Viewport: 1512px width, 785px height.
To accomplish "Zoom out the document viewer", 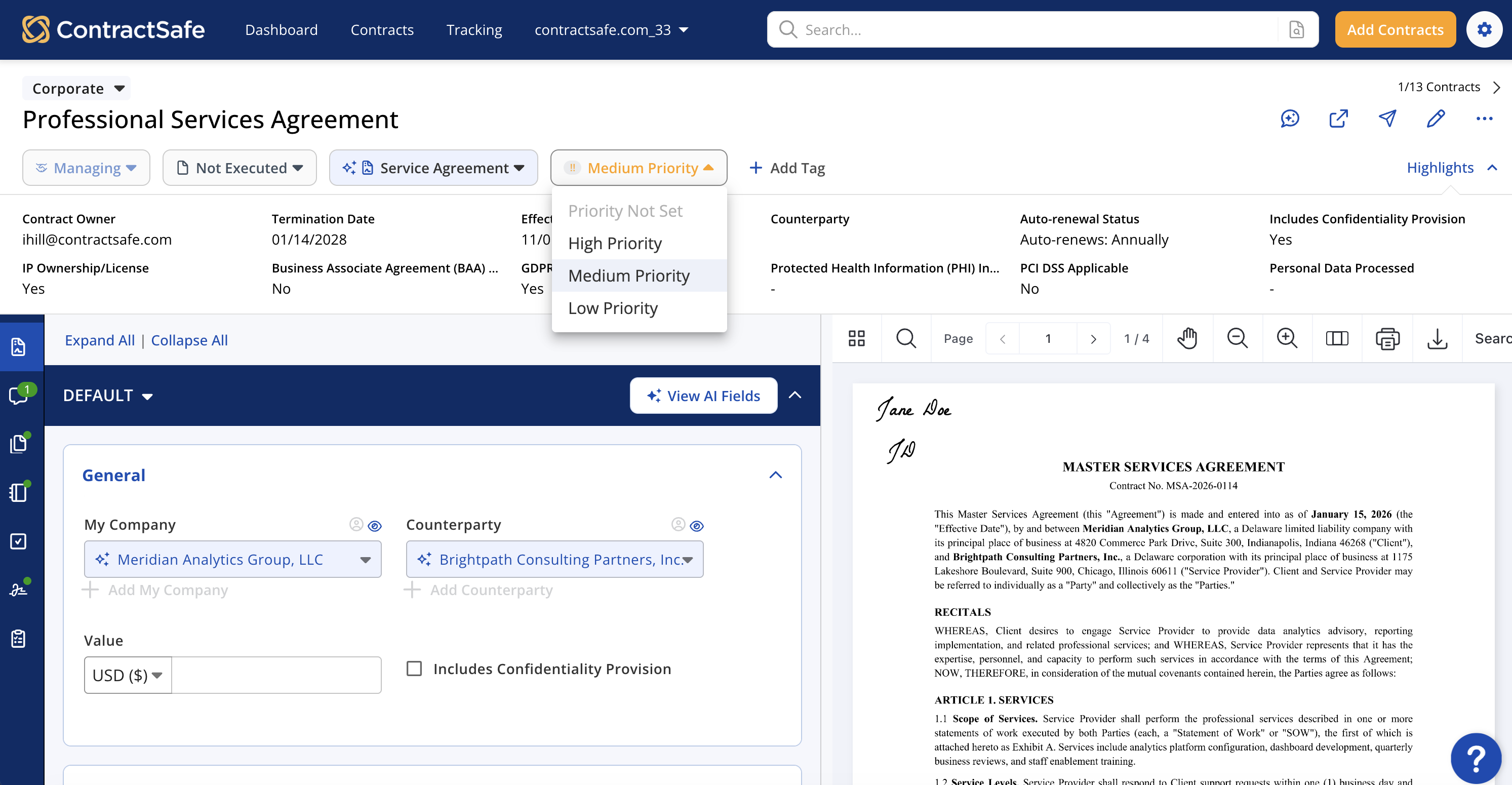I will click(x=1238, y=338).
